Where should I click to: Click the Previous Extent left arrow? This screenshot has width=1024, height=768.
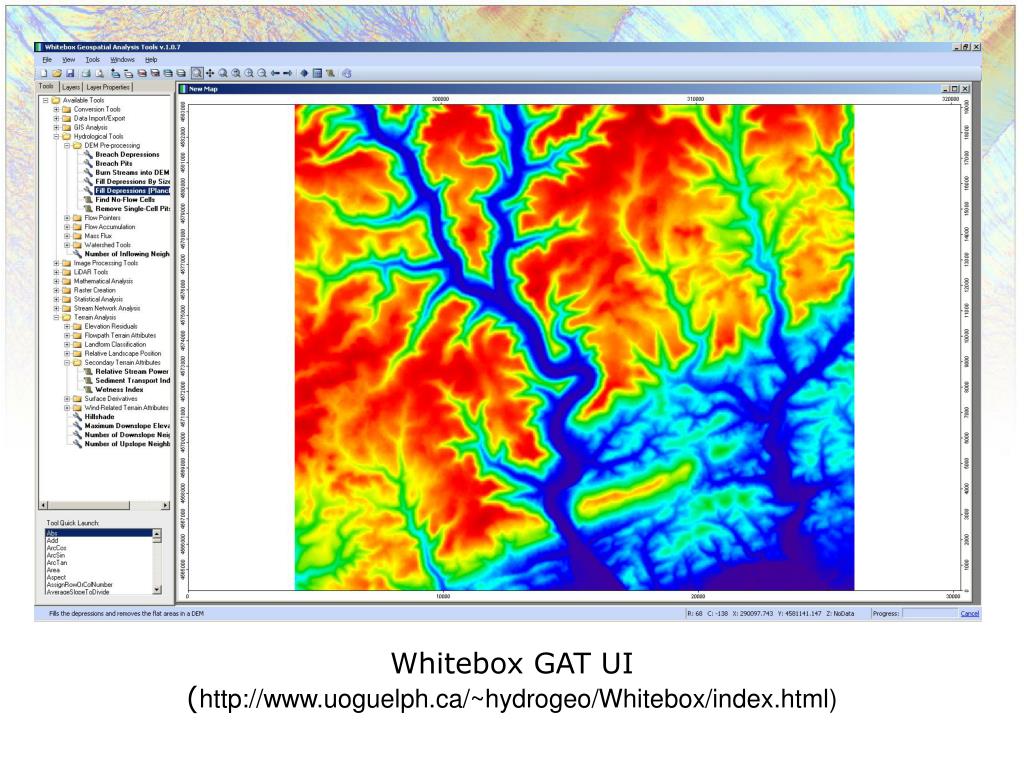click(x=274, y=73)
